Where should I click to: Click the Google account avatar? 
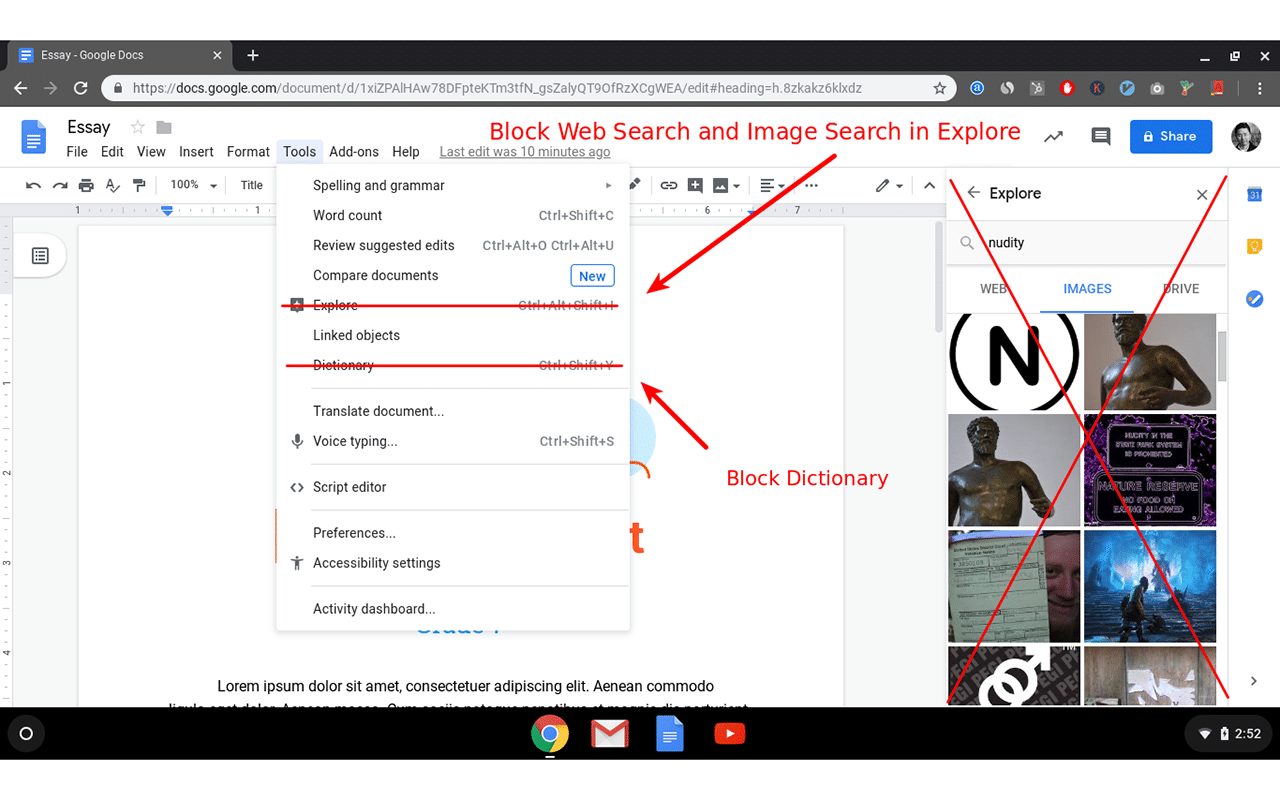(x=1246, y=137)
